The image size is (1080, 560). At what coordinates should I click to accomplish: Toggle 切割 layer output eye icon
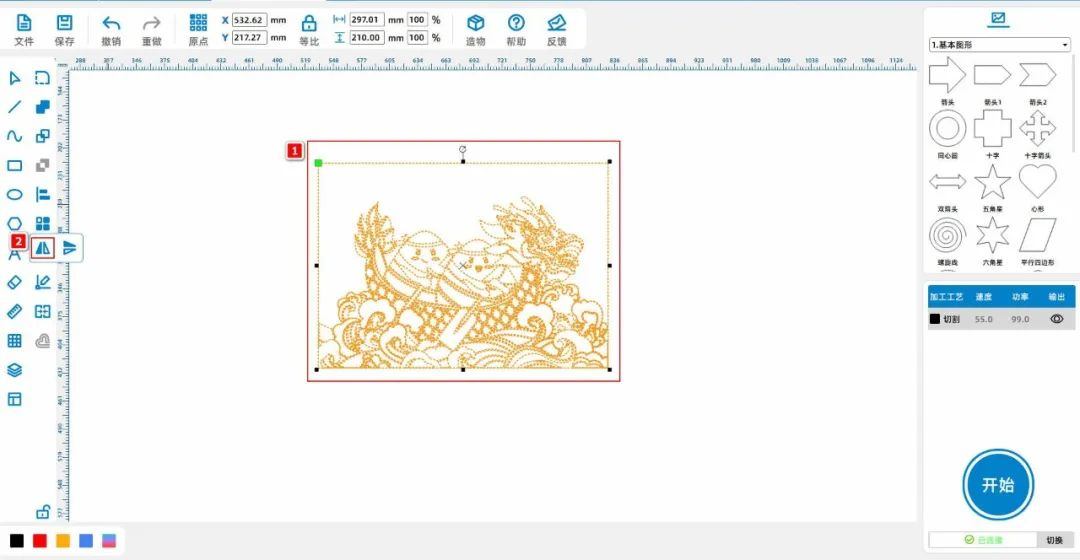1056,319
